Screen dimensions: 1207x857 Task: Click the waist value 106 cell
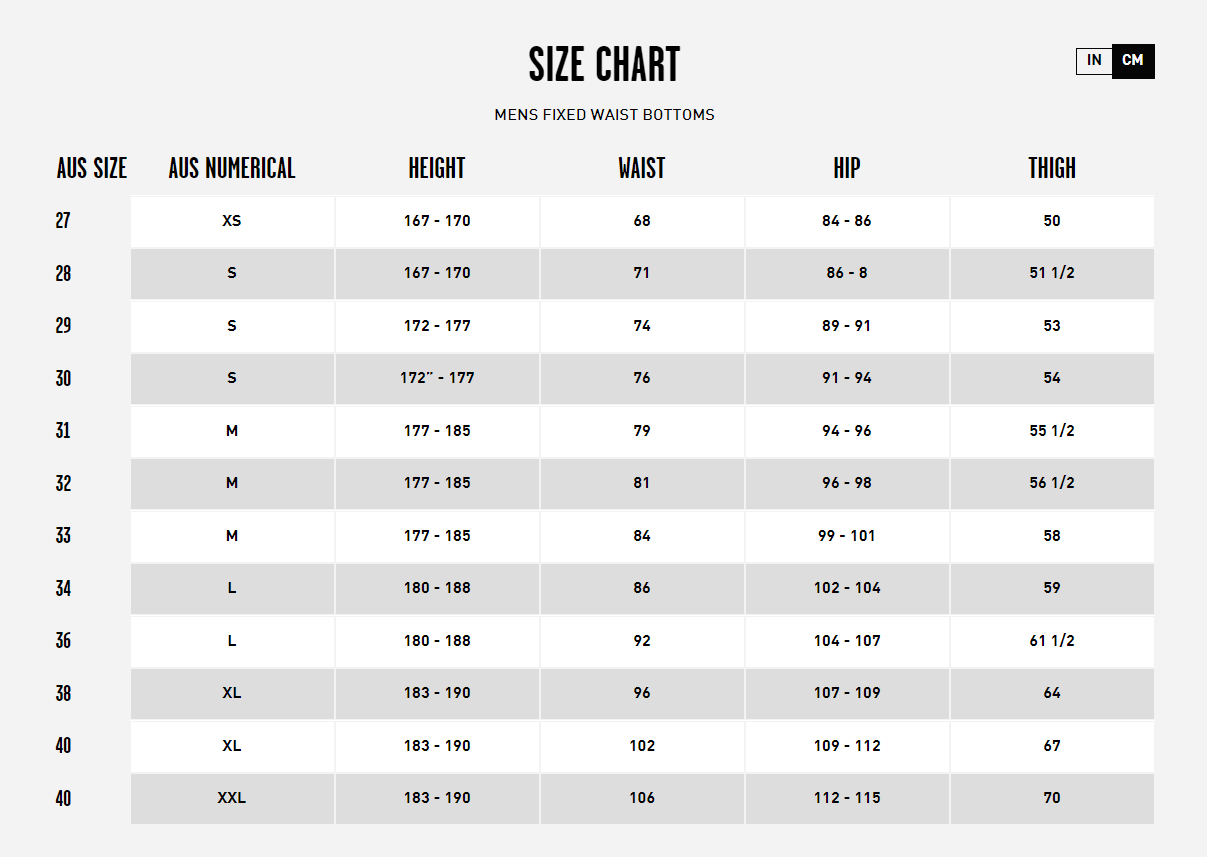click(x=642, y=798)
